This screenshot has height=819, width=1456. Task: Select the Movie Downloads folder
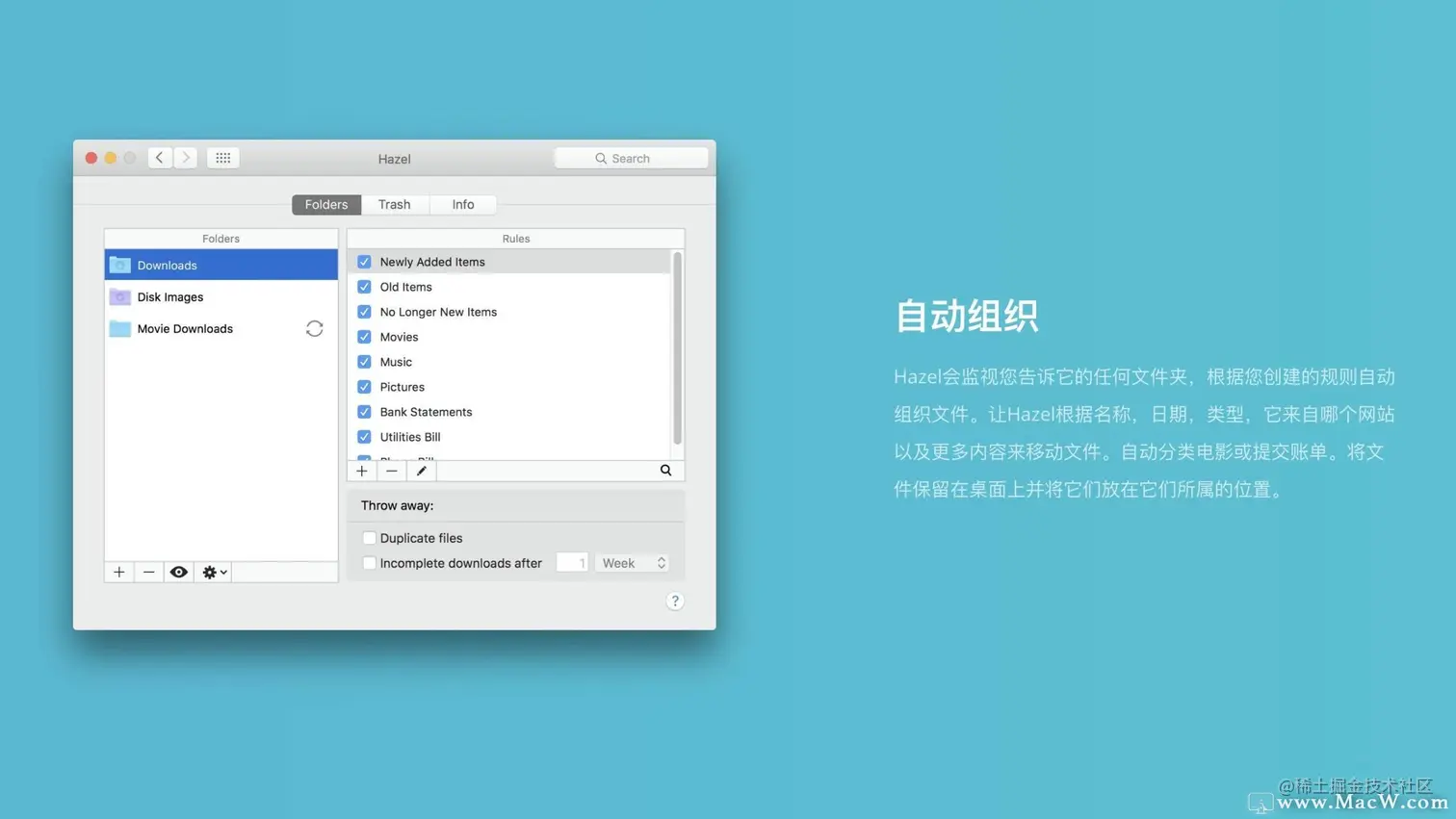pyautogui.click(x=221, y=328)
